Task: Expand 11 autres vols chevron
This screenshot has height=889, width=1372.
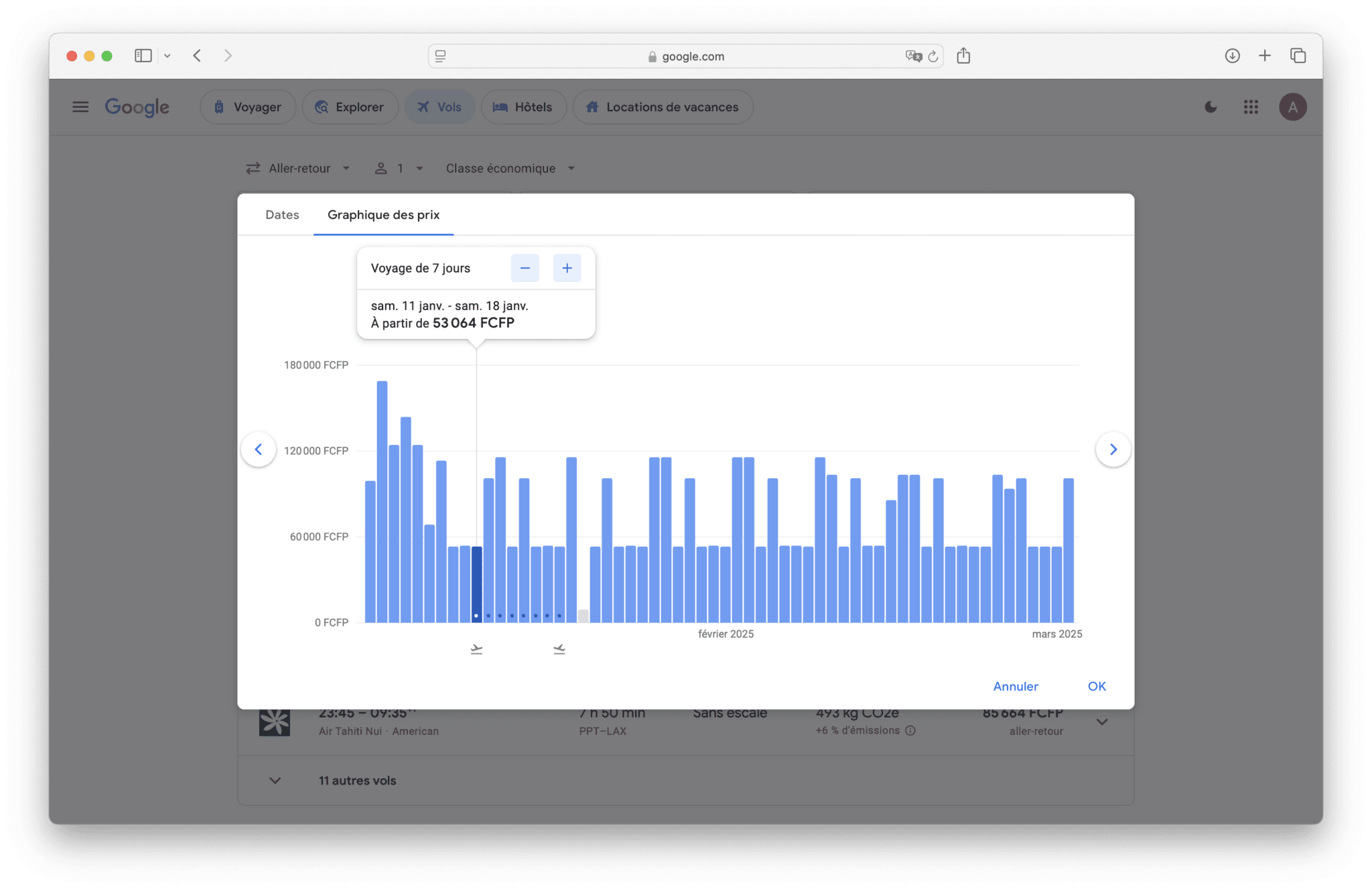Action: point(275,781)
